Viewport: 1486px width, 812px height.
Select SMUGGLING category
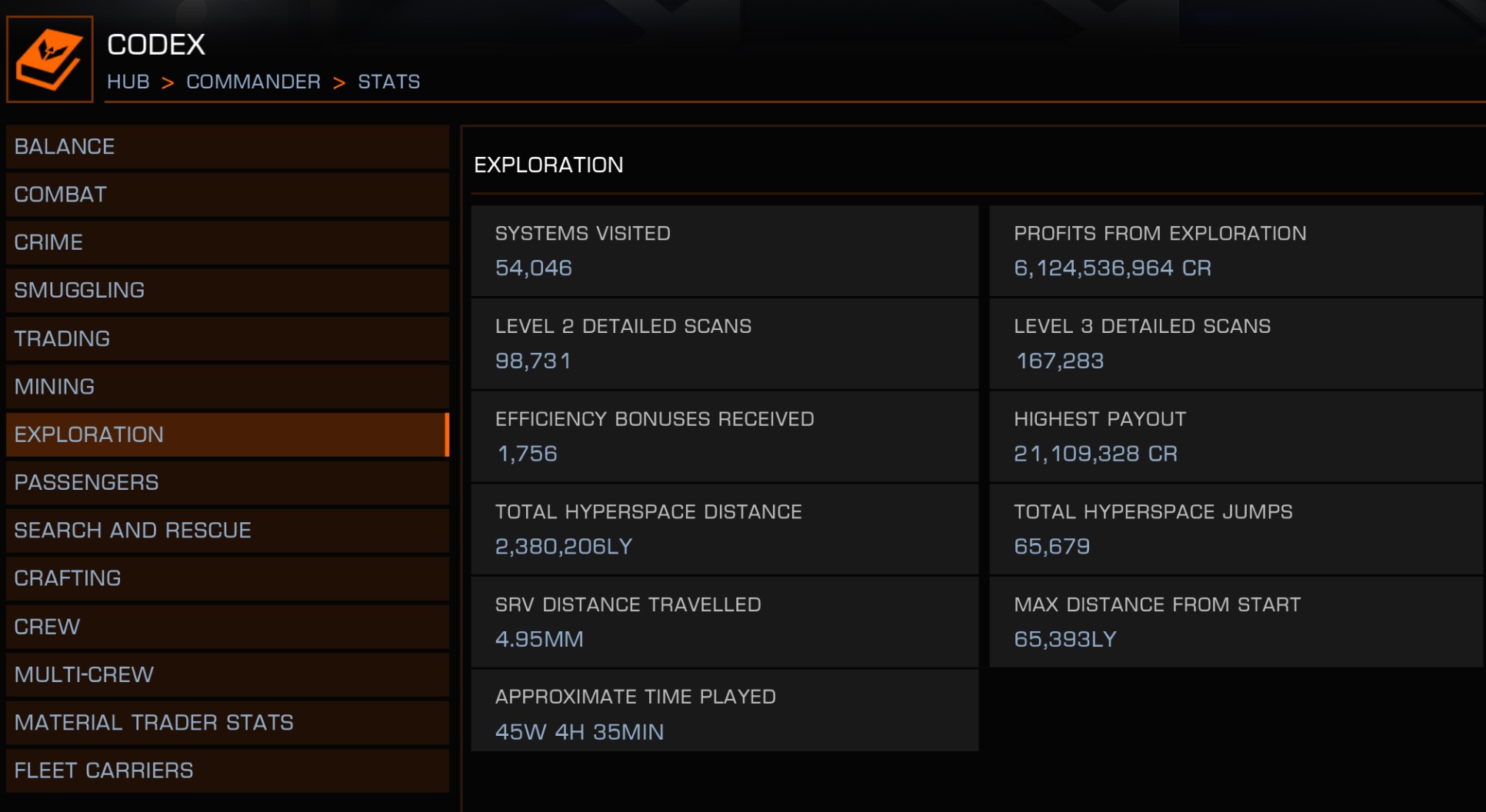(x=228, y=291)
